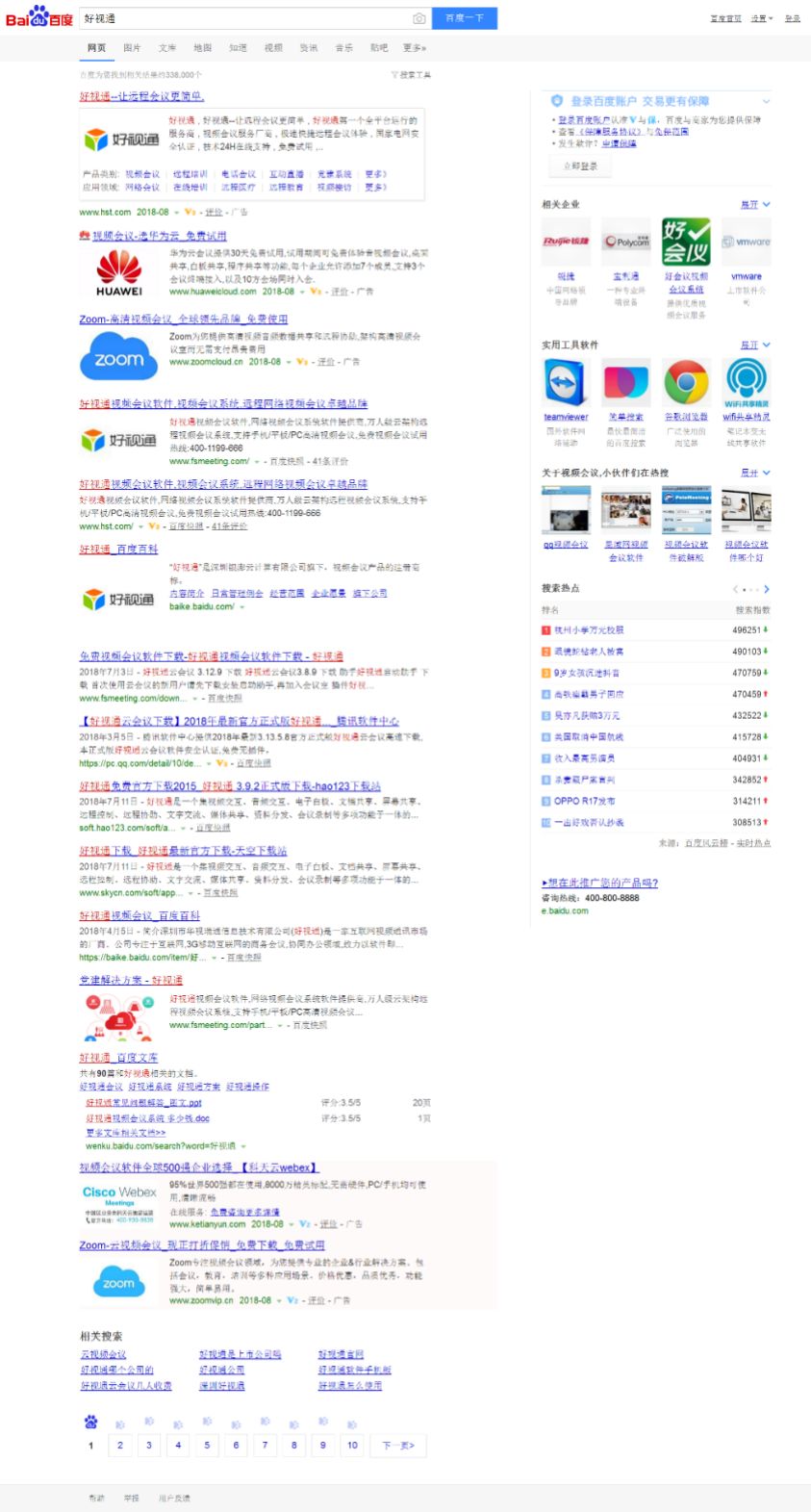Open the 百度首页 link
Viewport: 811px width, 1512px height.
click(726, 18)
